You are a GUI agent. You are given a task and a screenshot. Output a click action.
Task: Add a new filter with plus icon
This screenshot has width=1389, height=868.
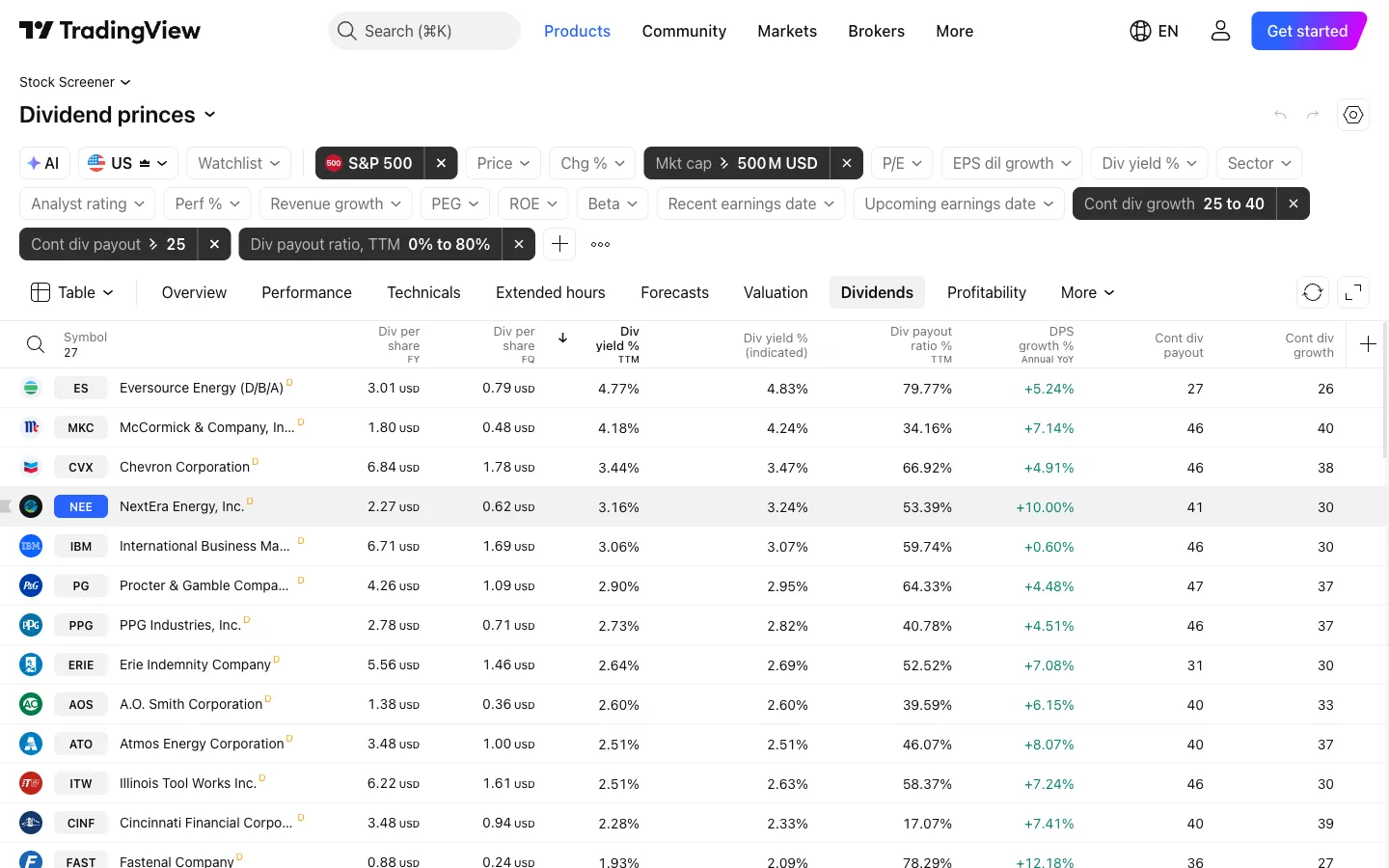[559, 244]
